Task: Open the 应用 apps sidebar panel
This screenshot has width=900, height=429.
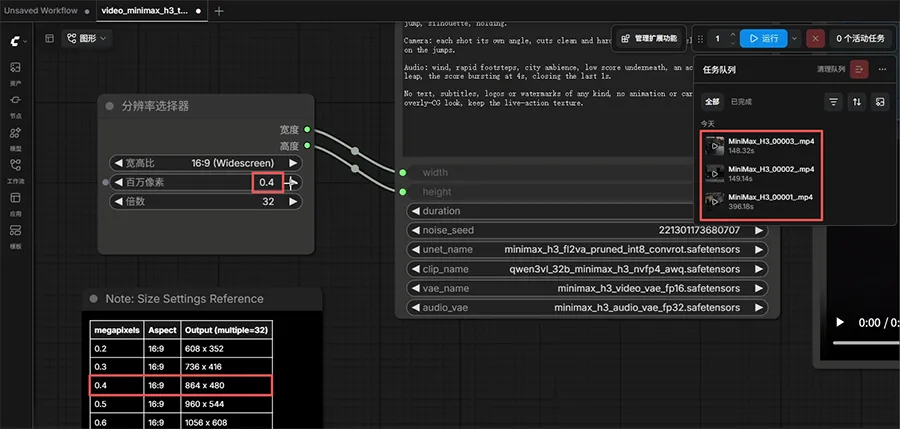Action: (x=15, y=202)
